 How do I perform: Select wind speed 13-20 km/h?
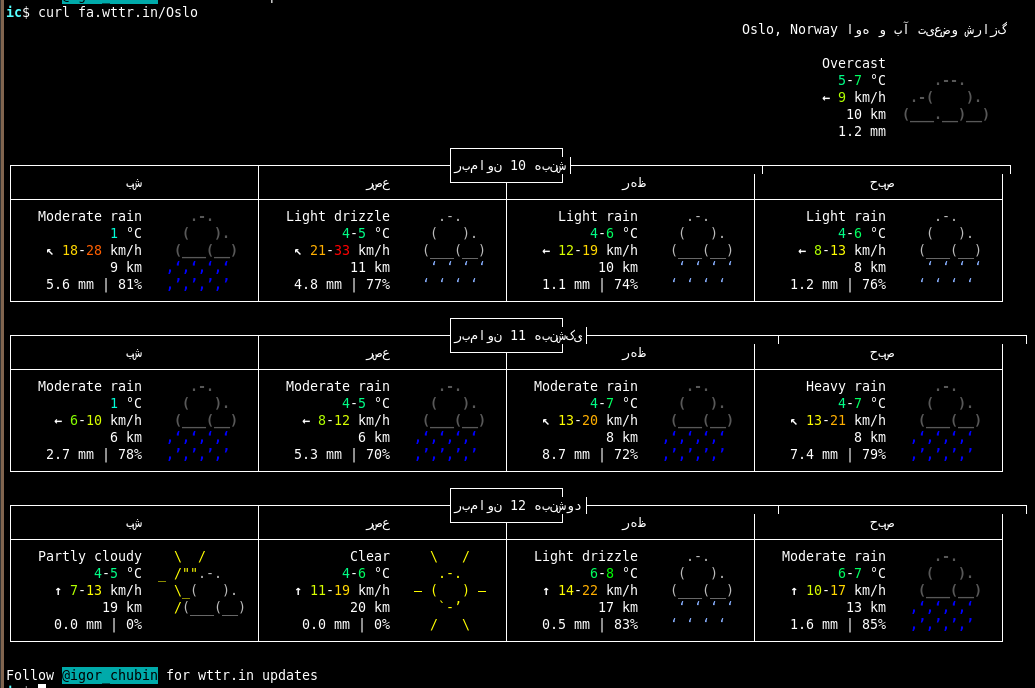point(590,420)
